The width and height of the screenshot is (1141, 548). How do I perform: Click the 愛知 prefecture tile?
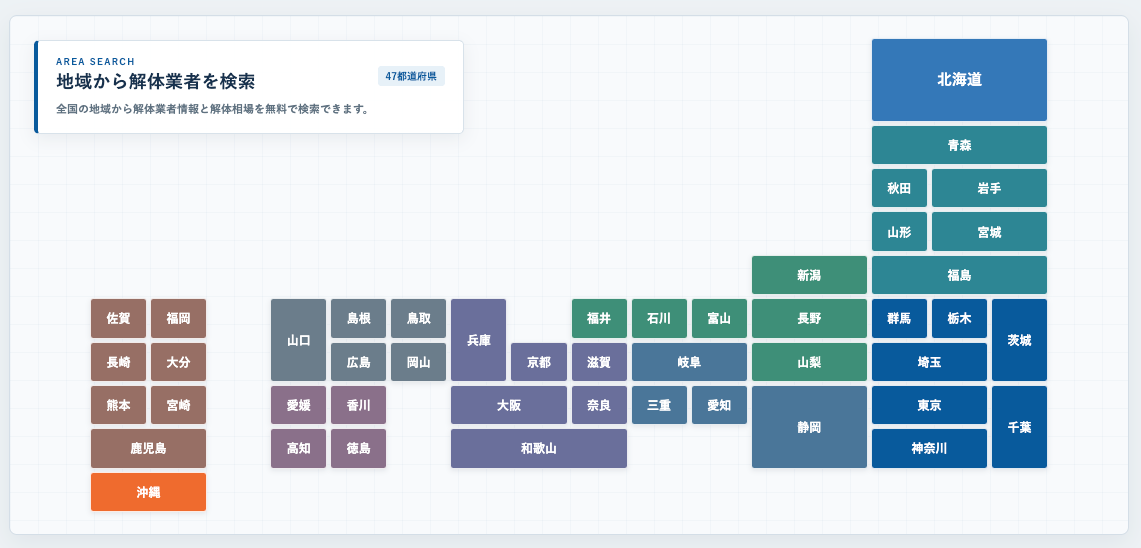pyautogui.click(x=719, y=405)
